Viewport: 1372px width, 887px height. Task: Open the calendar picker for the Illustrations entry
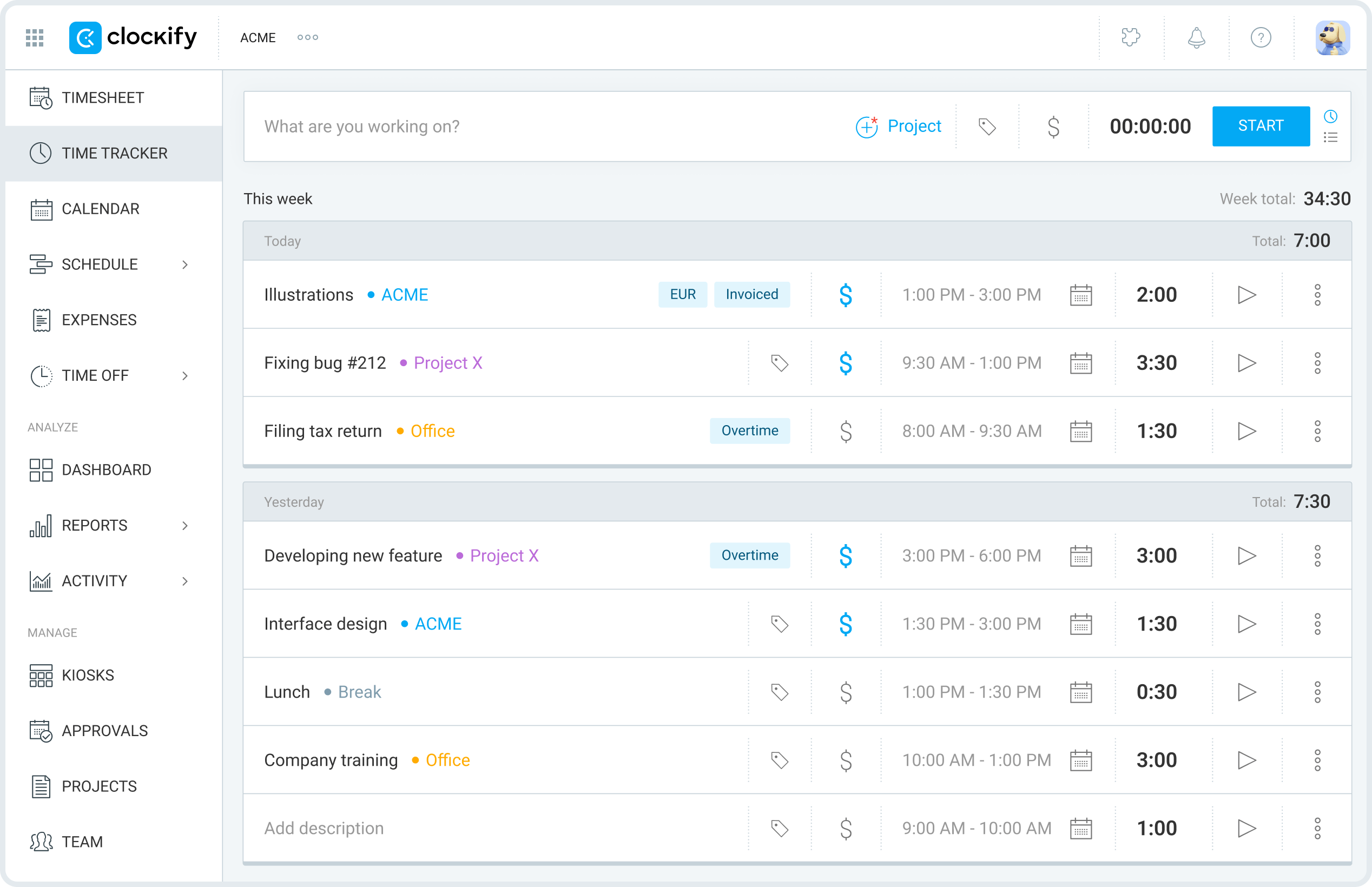click(x=1081, y=294)
